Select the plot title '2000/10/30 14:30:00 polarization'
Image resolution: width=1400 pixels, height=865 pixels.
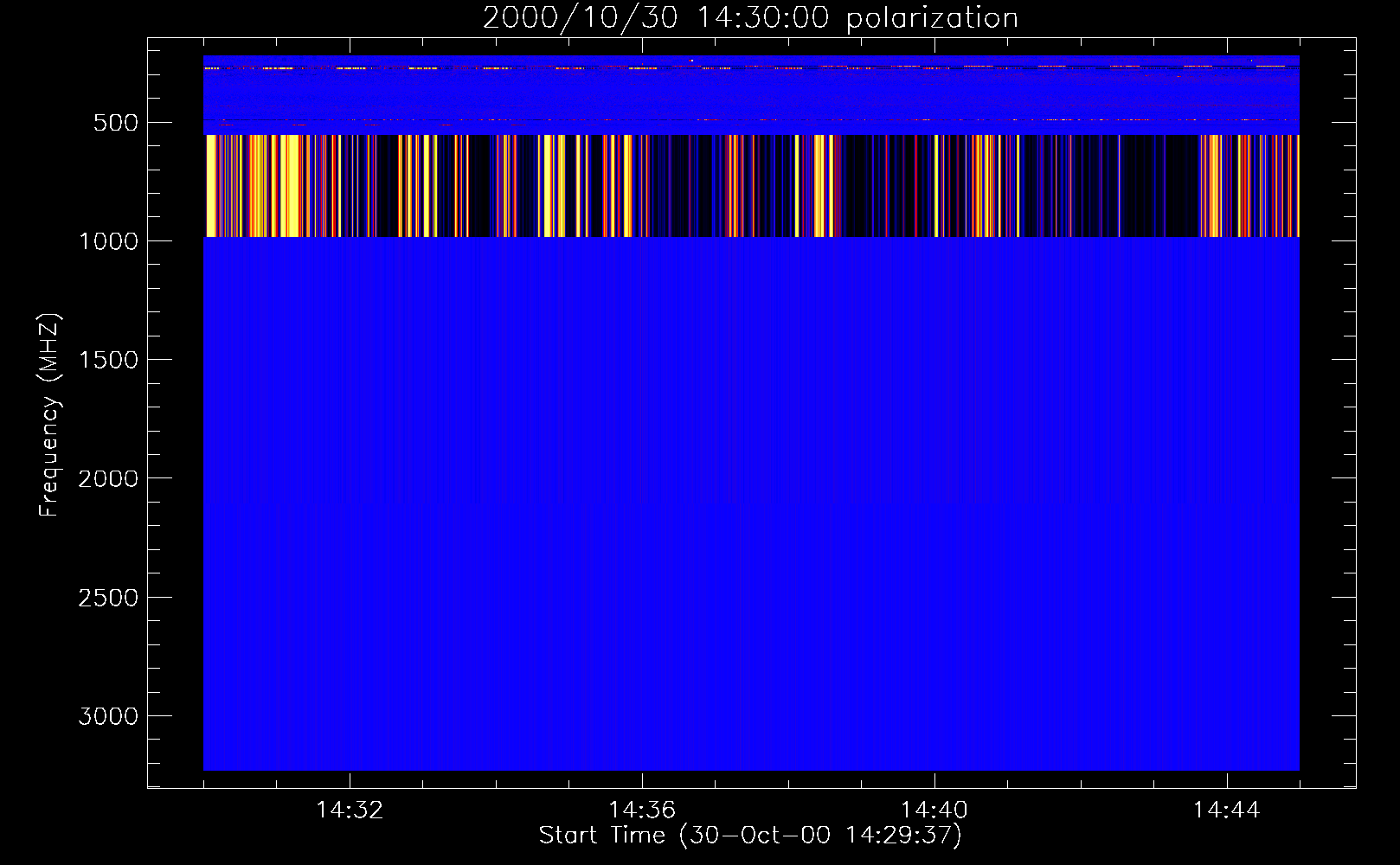750,17
